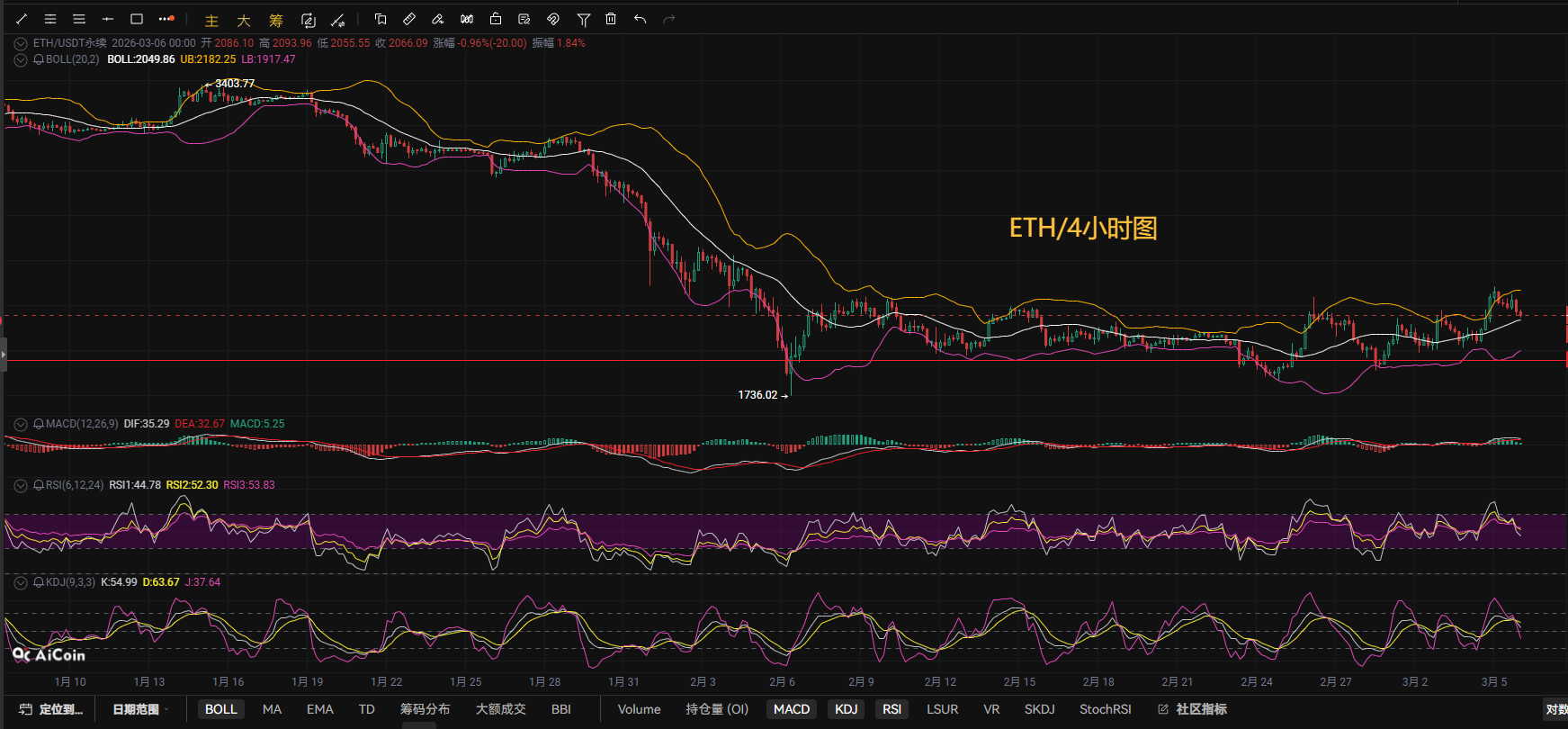Click the 1736.02 low price marker
Screen dimensions: 1568x729
pyautogui.click(x=757, y=395)
